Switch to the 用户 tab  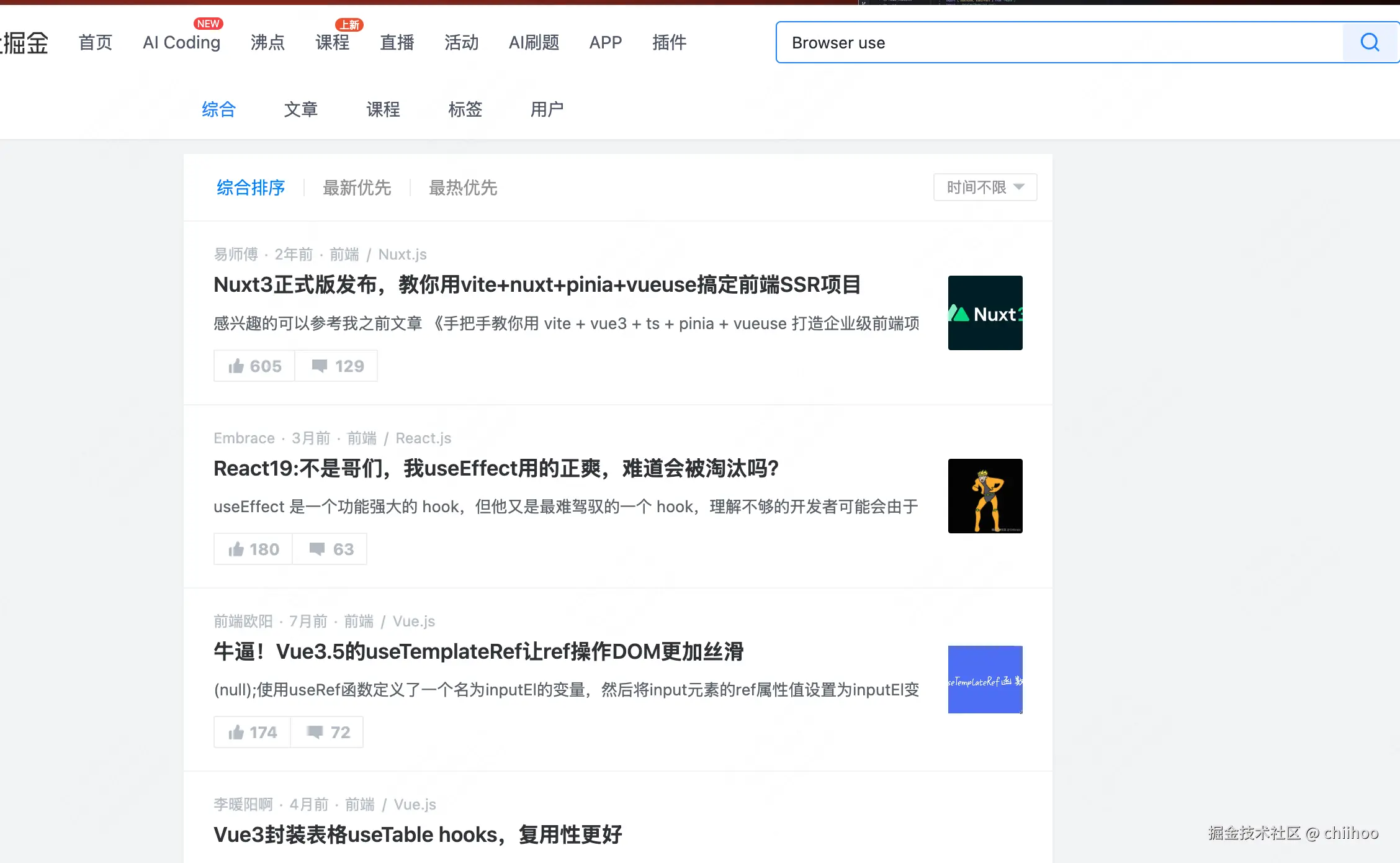point(547,109)
